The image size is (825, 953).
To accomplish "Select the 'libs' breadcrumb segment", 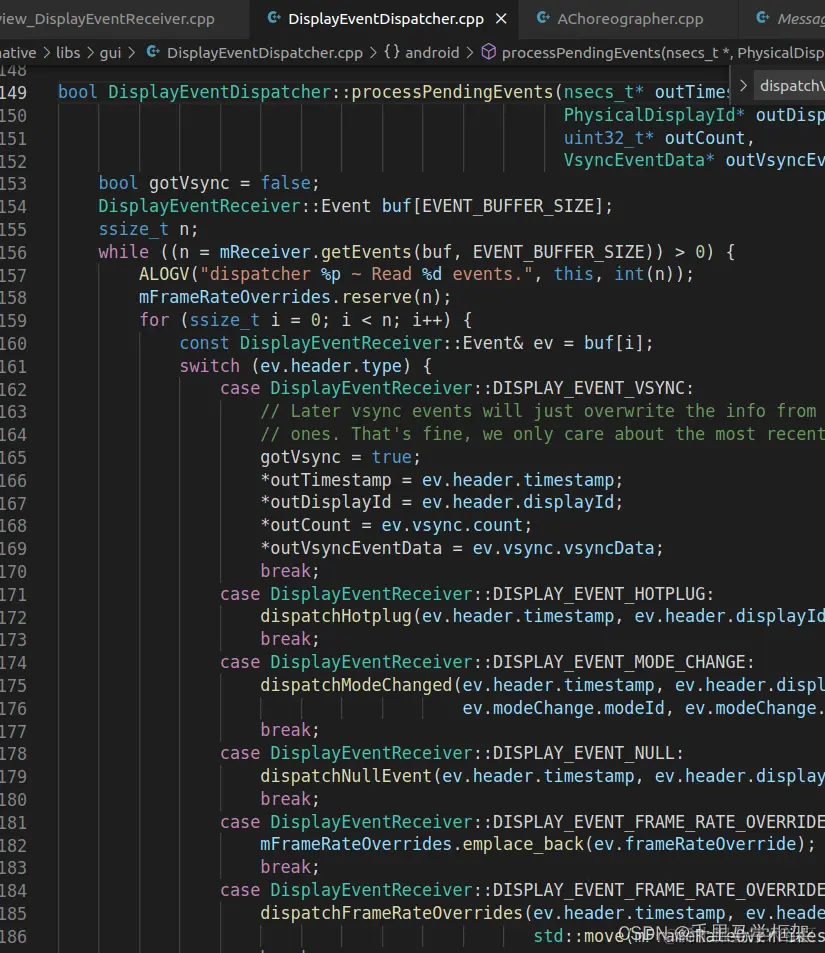I will (x=68, y=53).
